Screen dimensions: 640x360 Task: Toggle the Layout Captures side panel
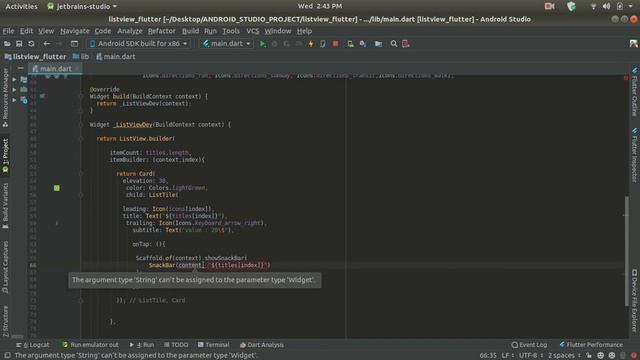pyautogui.click(x=5, y=267)
